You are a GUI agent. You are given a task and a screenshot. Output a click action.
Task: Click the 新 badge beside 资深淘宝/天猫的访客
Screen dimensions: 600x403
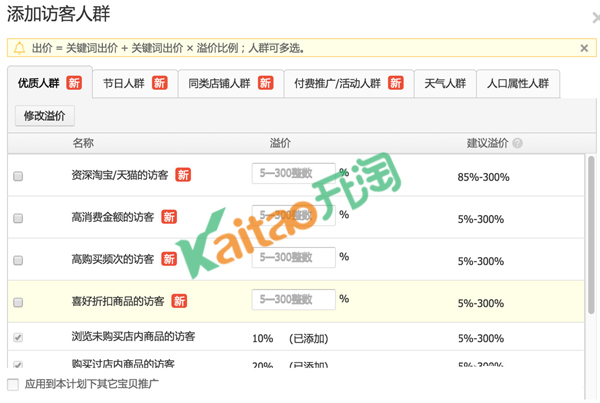click(183, 175)
